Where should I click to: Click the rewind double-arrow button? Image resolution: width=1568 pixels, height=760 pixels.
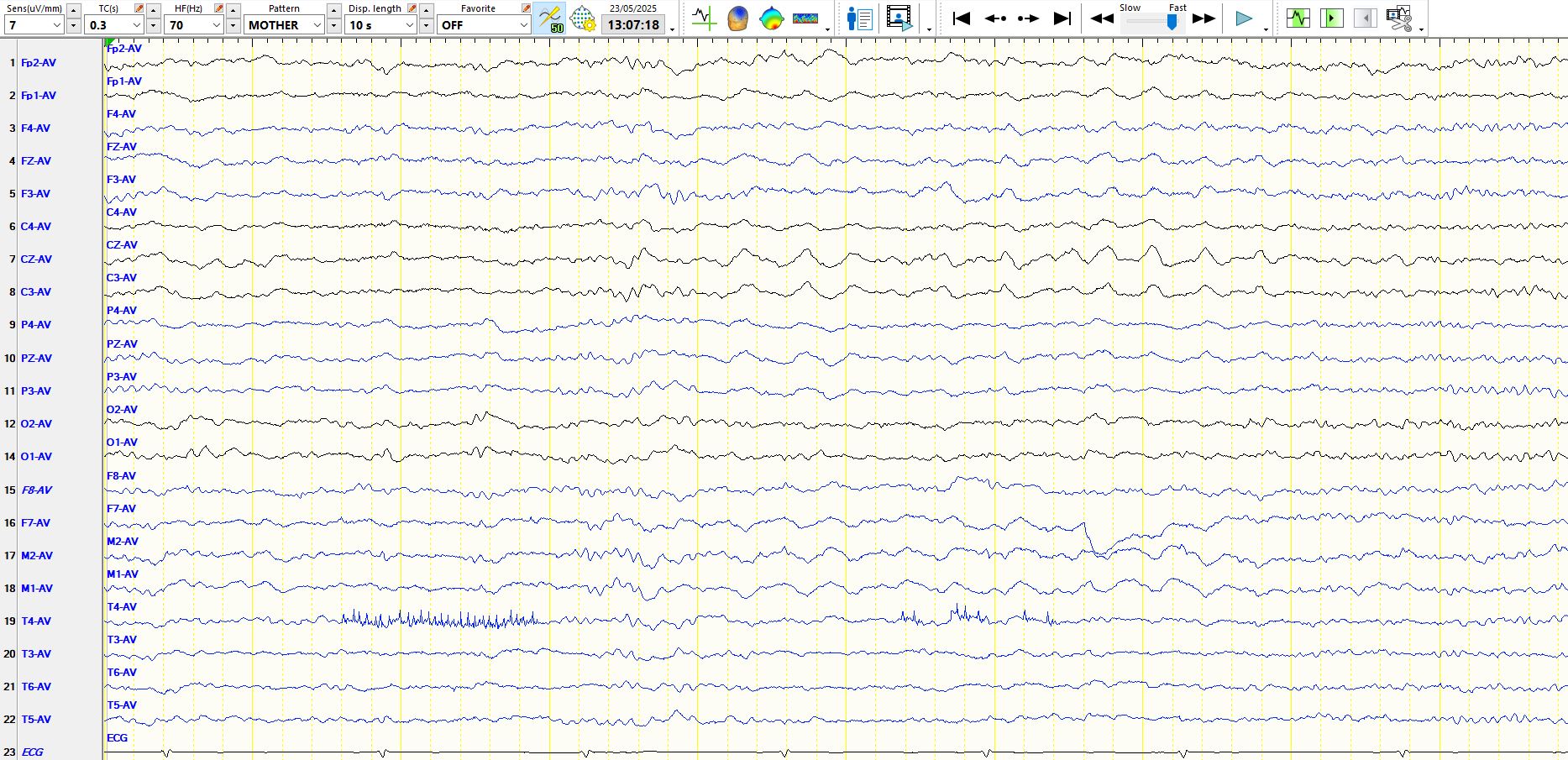(1102, 18)
